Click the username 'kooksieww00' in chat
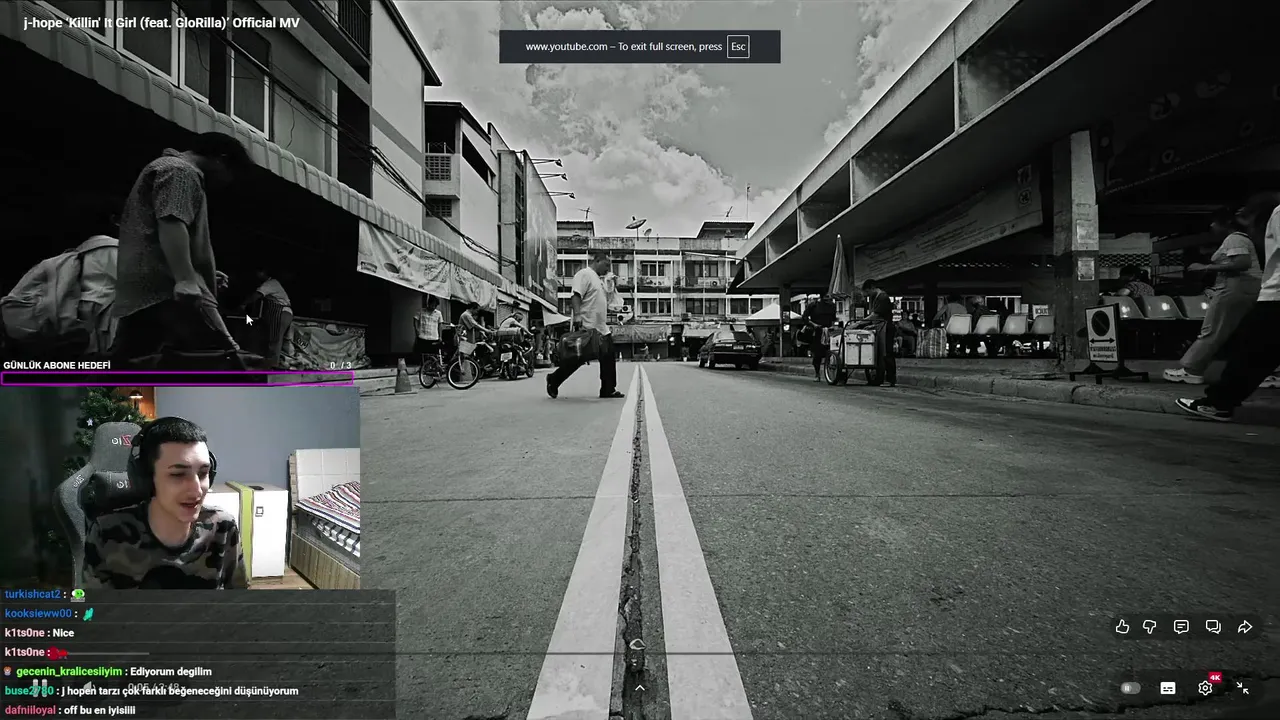Screen dimensions: 1280x720 point(38,613)
